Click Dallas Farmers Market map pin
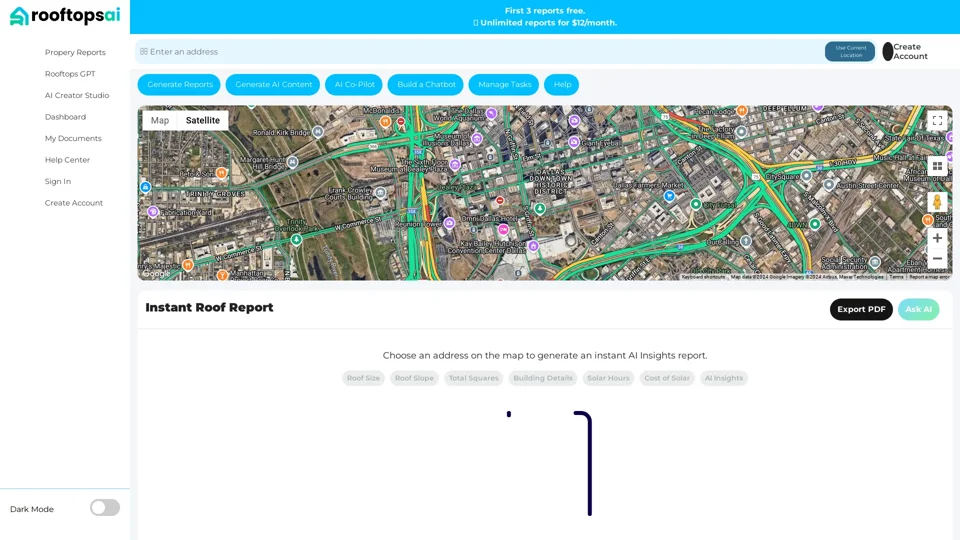The height and width of the screenshot is (540, 960). 669,196
